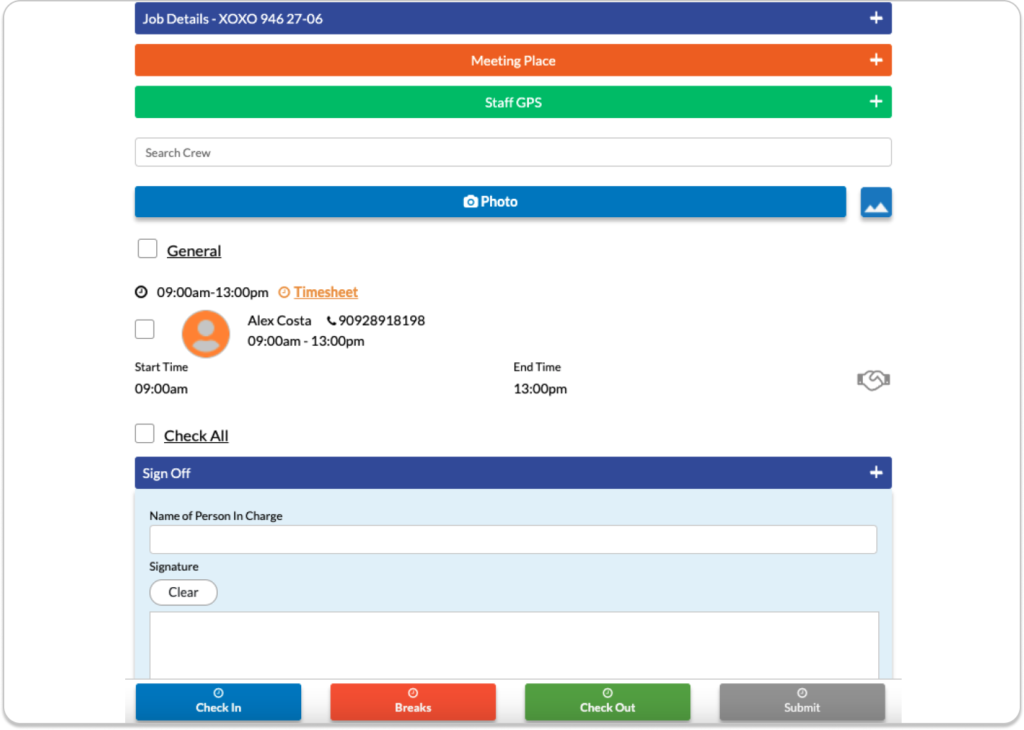Collapse the Sign Off panel

pyautogui.click(x=876, y=472)
